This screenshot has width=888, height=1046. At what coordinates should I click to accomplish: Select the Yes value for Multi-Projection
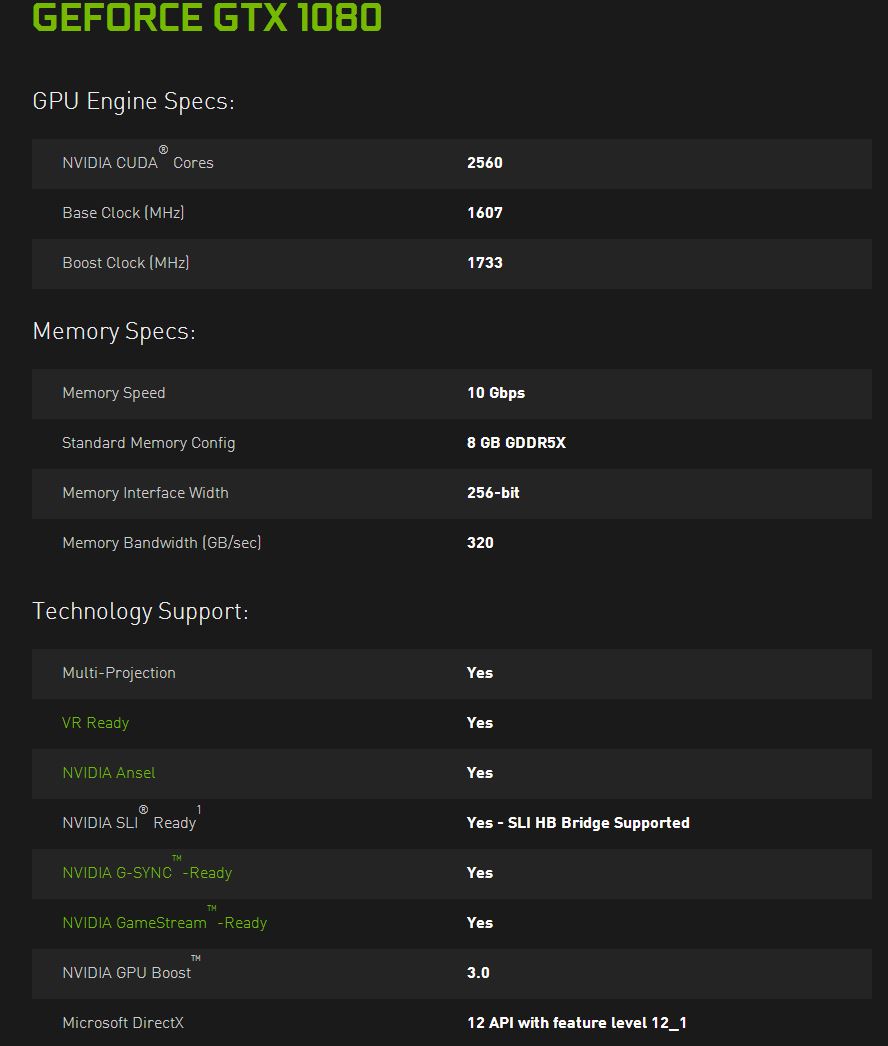pos(480,673)
